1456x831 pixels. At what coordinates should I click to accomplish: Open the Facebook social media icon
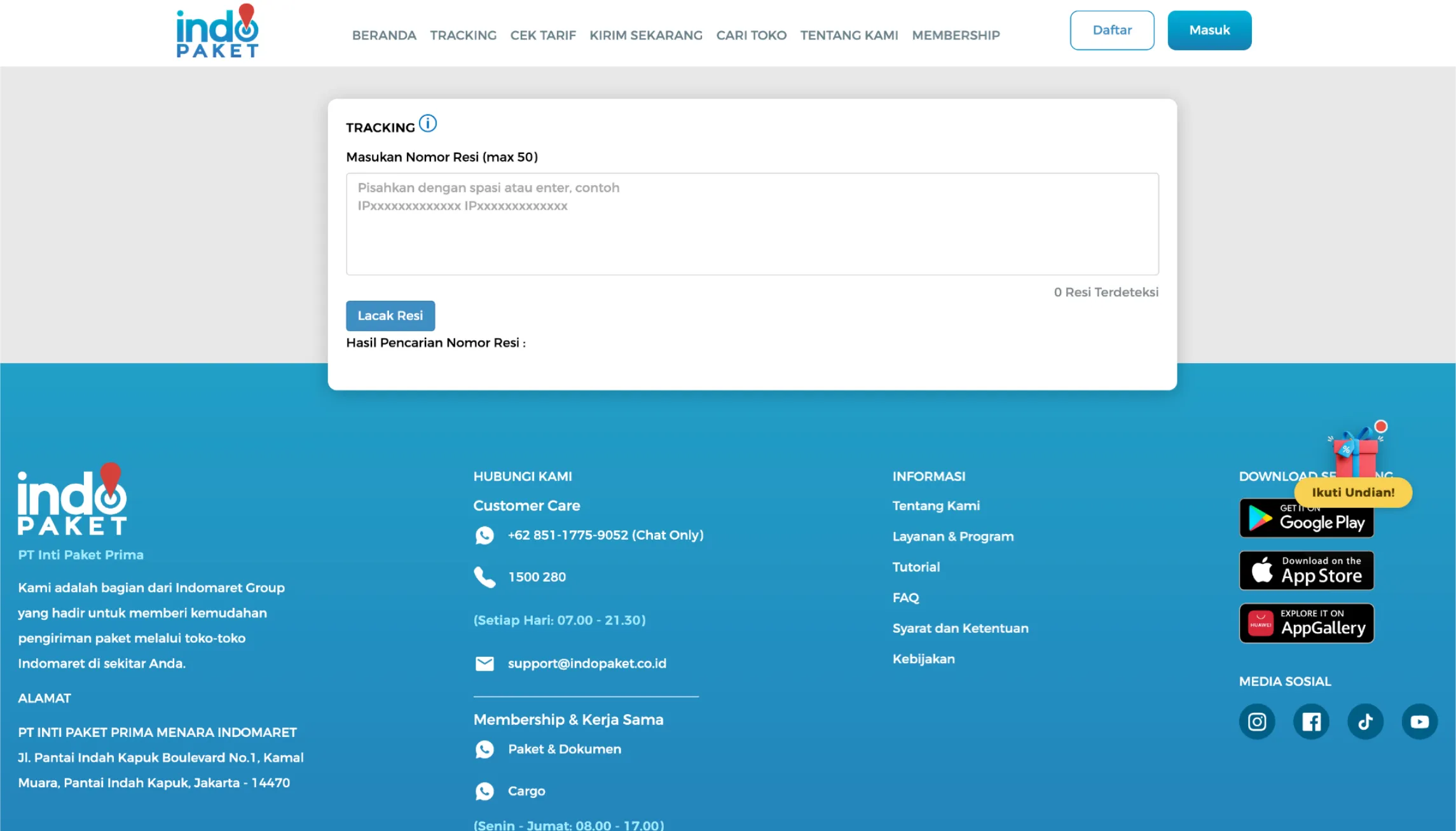[1311, 722]
